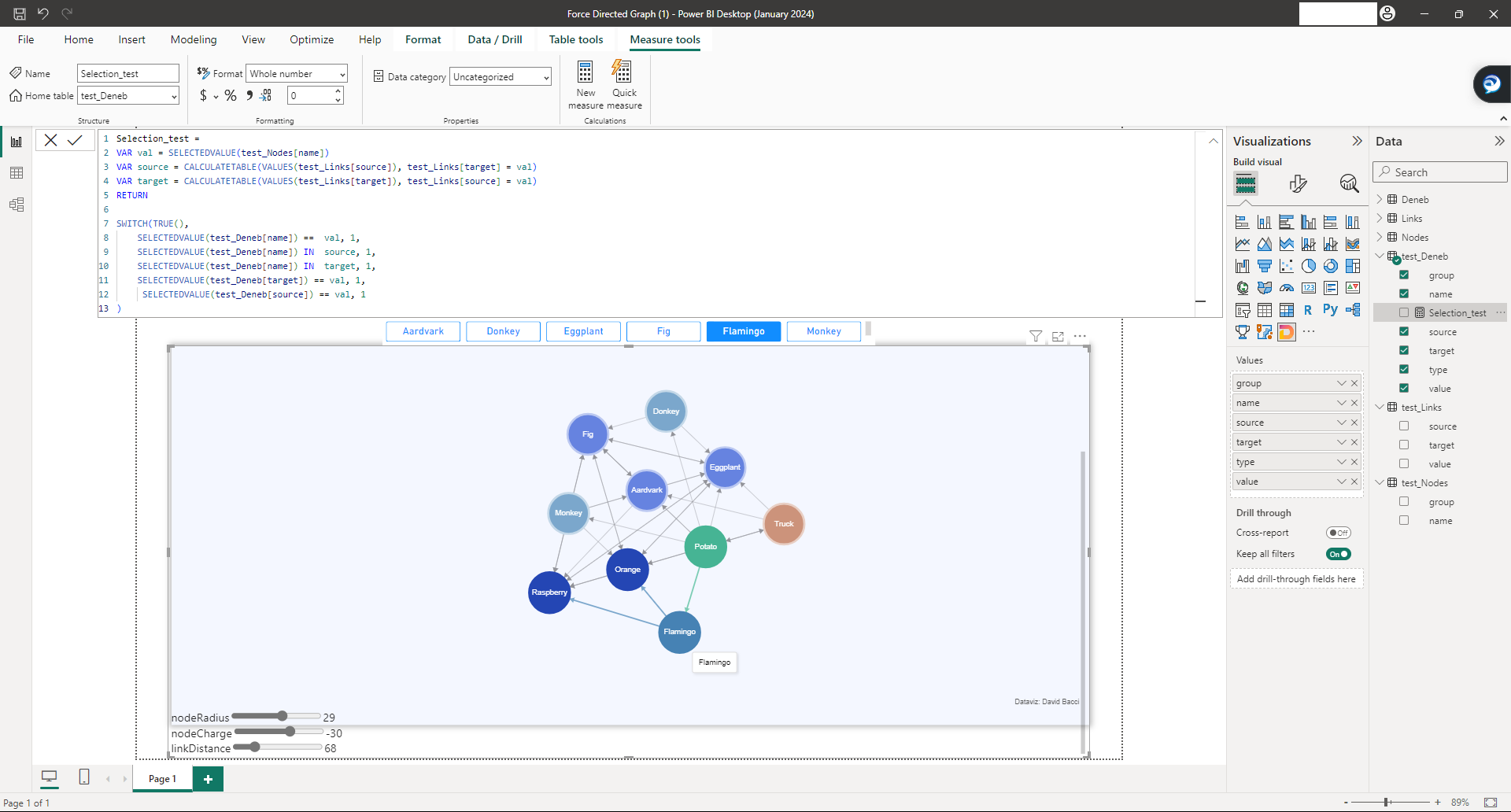Expand the test_Links table

pyautogui.click(x=1380, y=407)
